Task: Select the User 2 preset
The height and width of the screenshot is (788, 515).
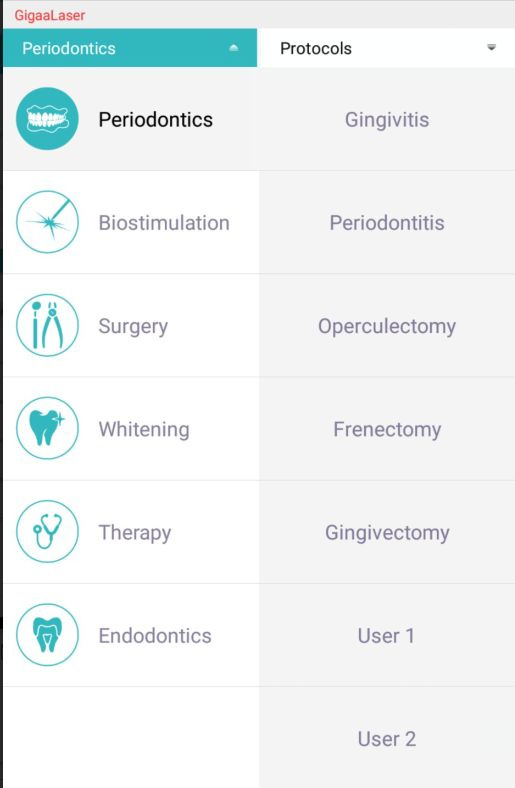Action: coord(387,739)
